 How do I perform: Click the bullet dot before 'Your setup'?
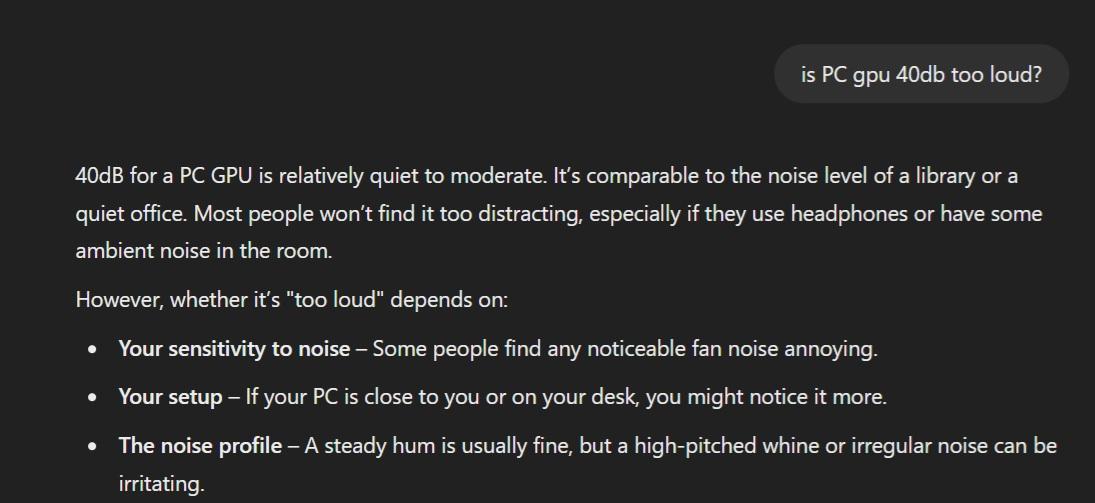pos(93,398)
